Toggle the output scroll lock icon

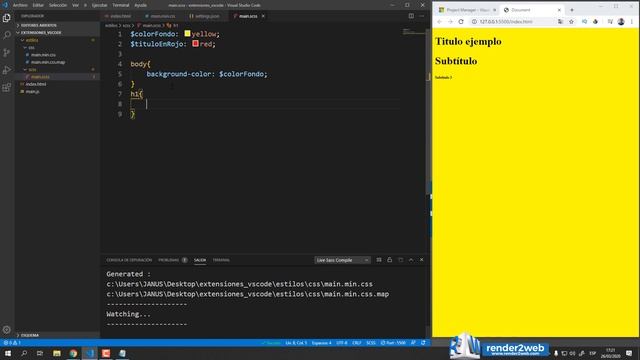(x=389, y=260)
